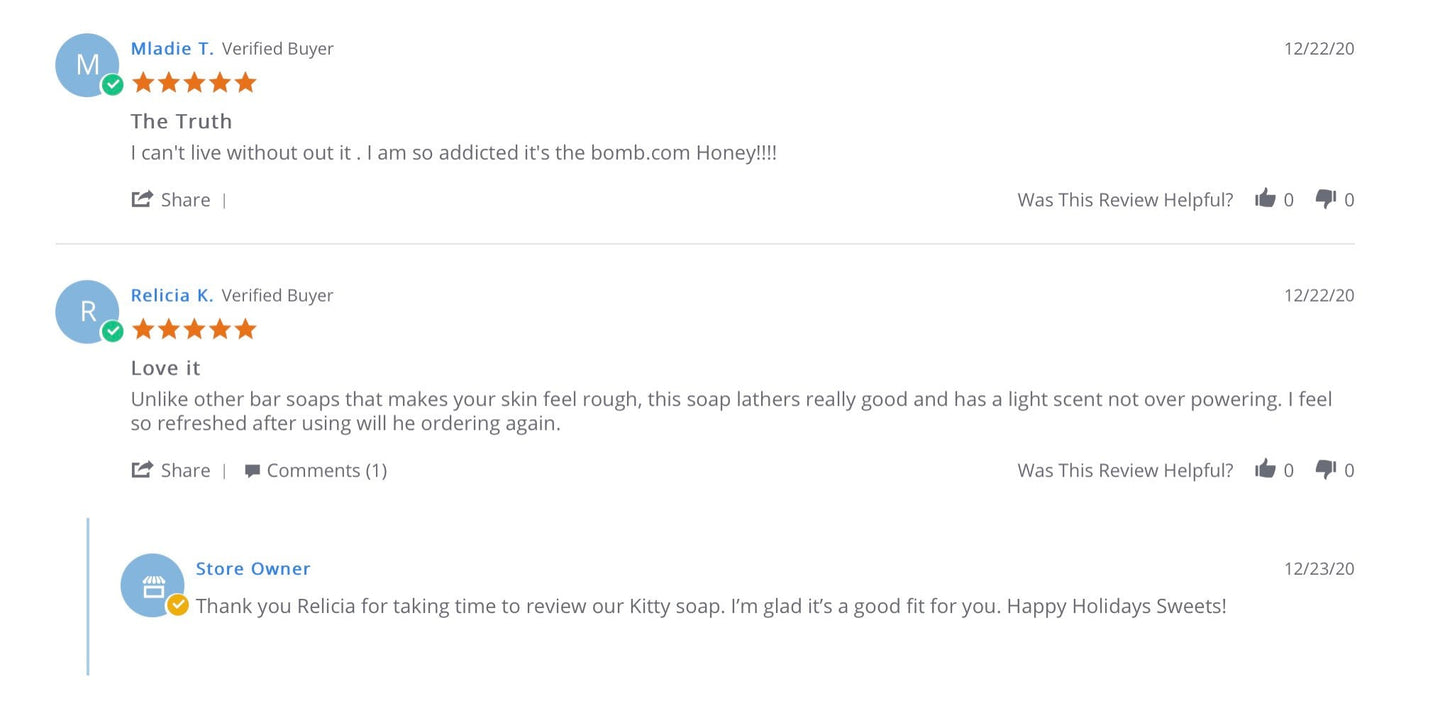Click share arrow icon on Mladie T.'s review
This screenshot has height=718, width=1445.
click(142, 199)
